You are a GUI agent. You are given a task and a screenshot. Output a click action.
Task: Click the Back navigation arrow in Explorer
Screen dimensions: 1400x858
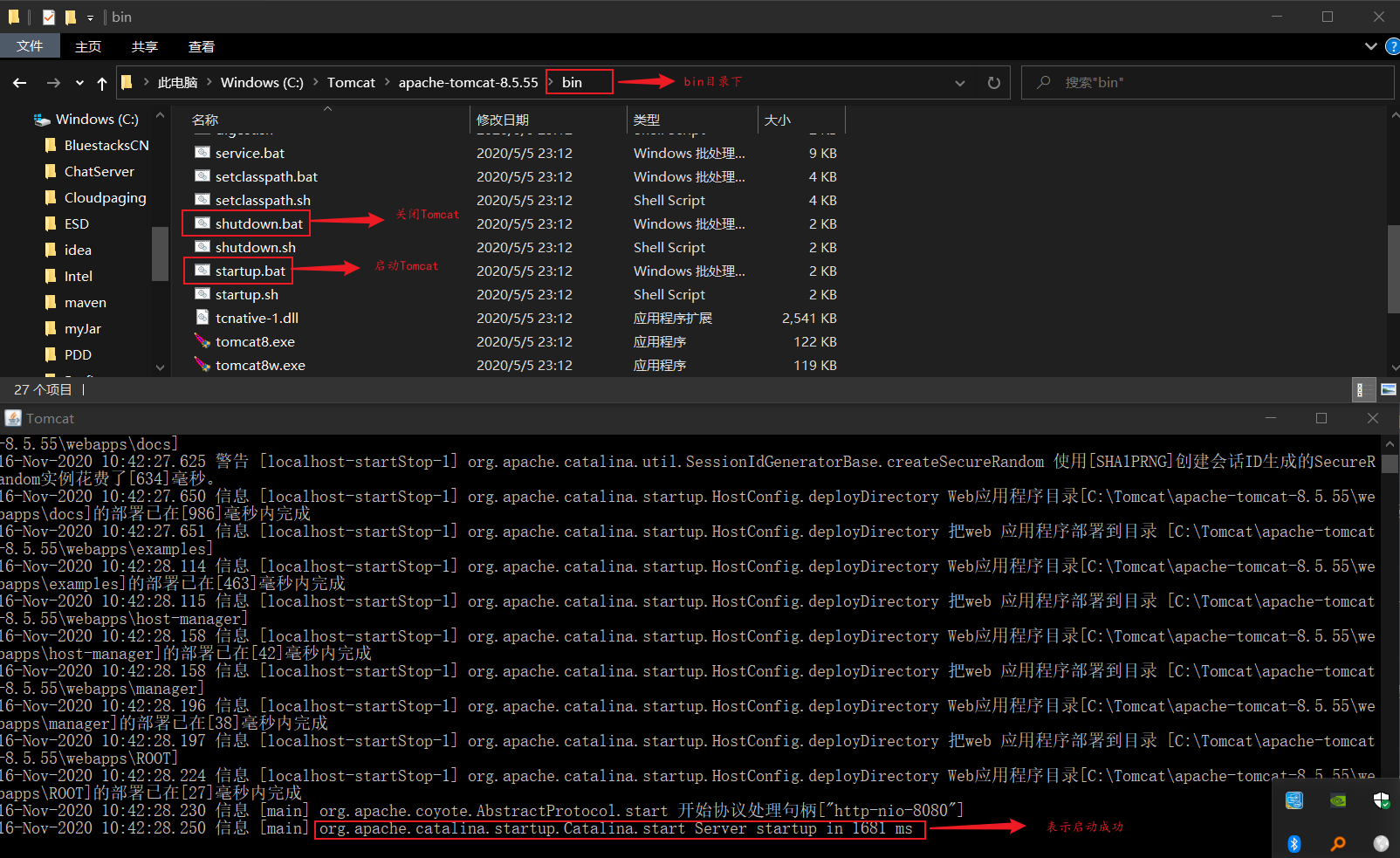19,83
